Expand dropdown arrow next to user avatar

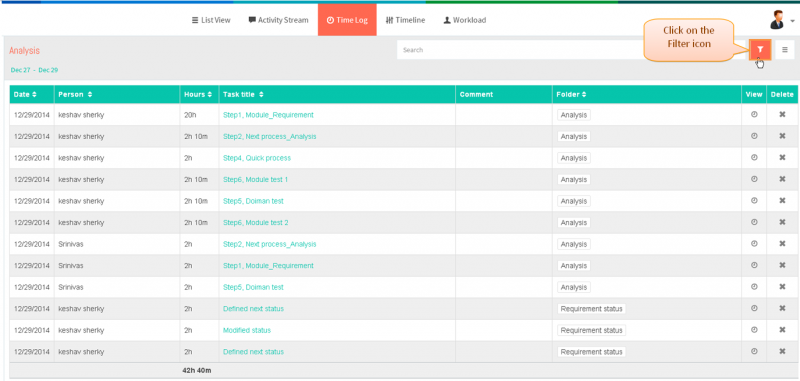pyautogui.click(x=792, y=21)
